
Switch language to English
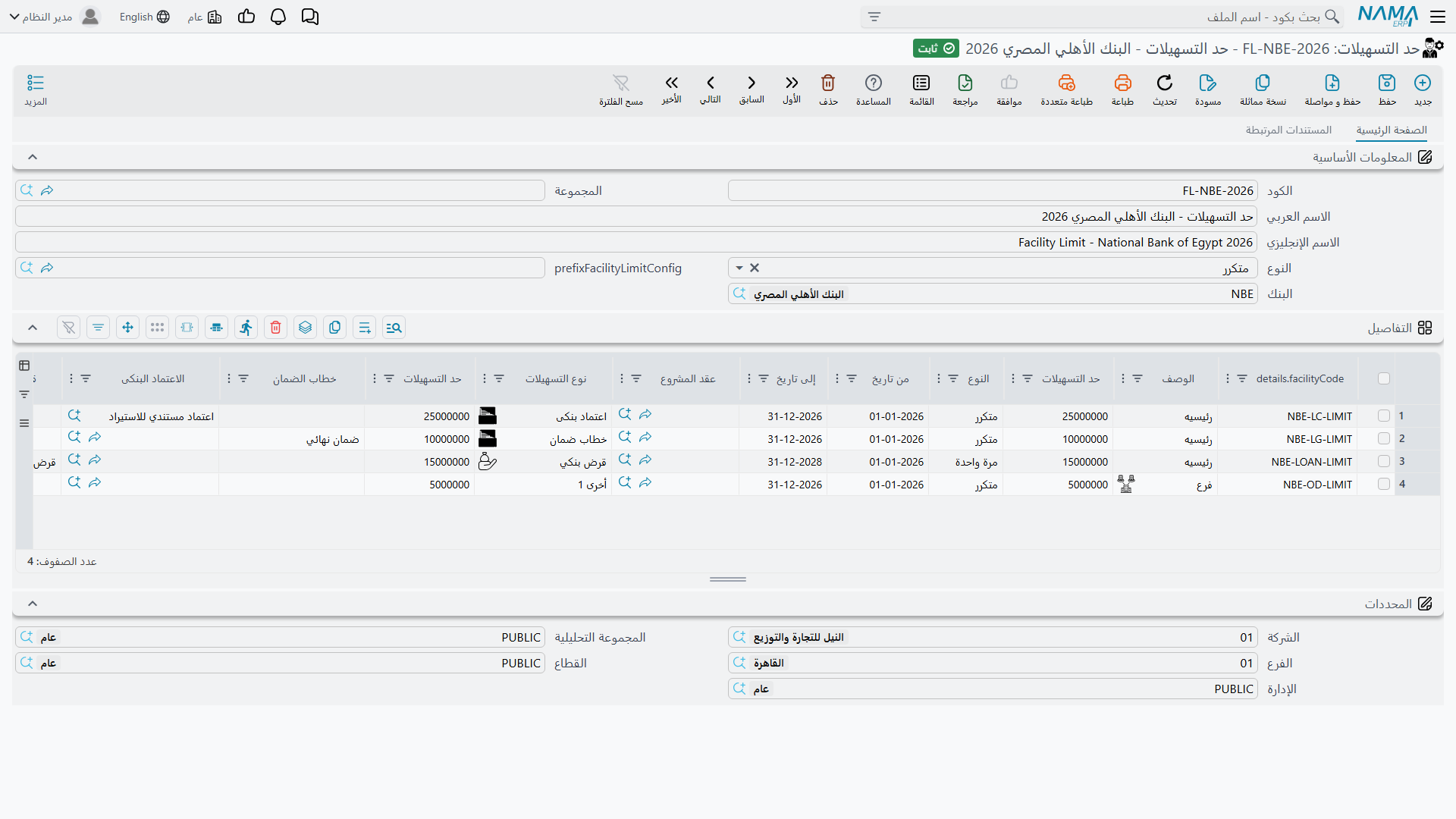(144, 17)
